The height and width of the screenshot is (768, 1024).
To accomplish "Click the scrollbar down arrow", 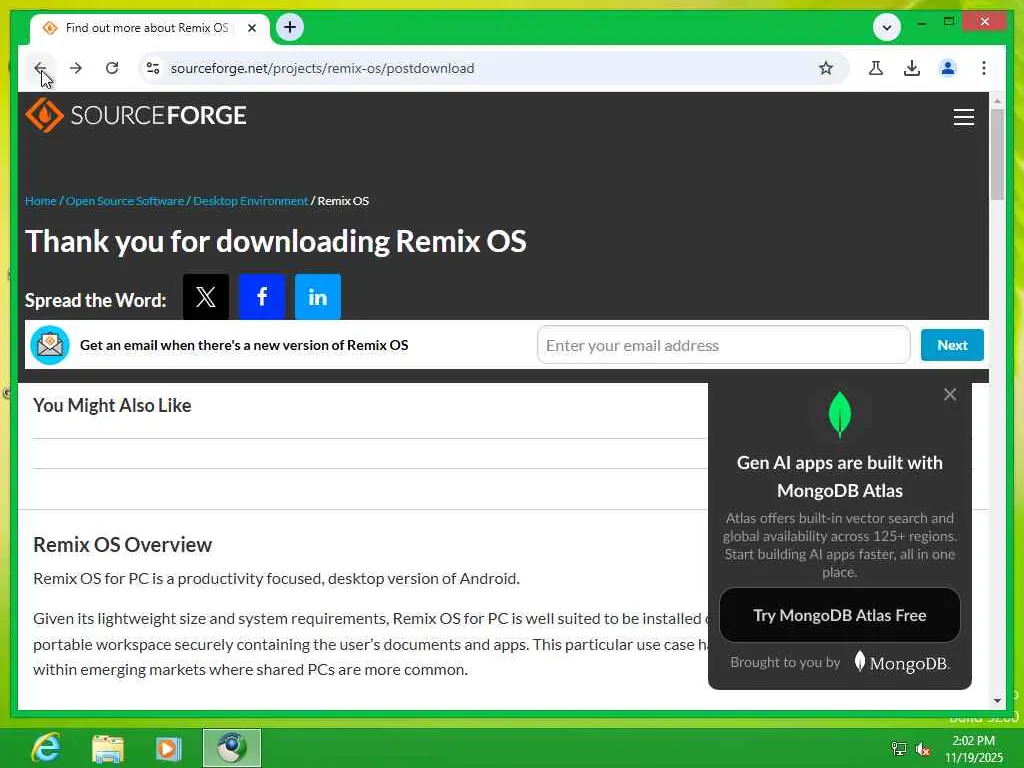I will (x=997, y=701).
